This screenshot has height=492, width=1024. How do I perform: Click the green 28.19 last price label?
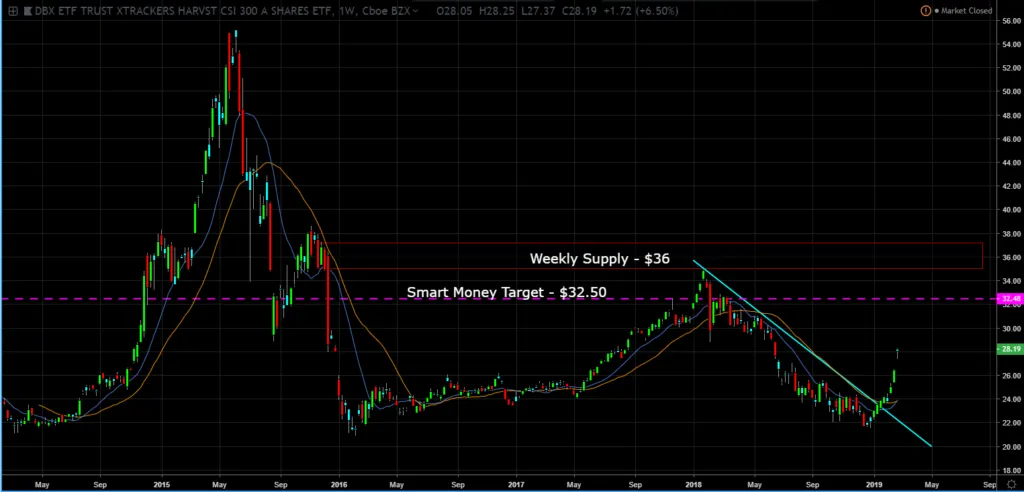1008,350
